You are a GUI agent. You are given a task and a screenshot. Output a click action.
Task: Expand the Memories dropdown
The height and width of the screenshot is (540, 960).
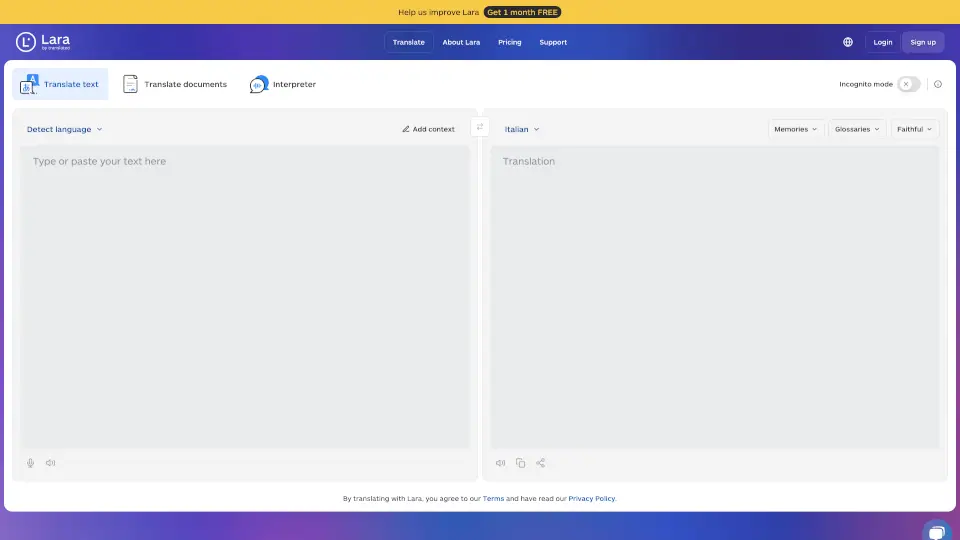(796, 129)
